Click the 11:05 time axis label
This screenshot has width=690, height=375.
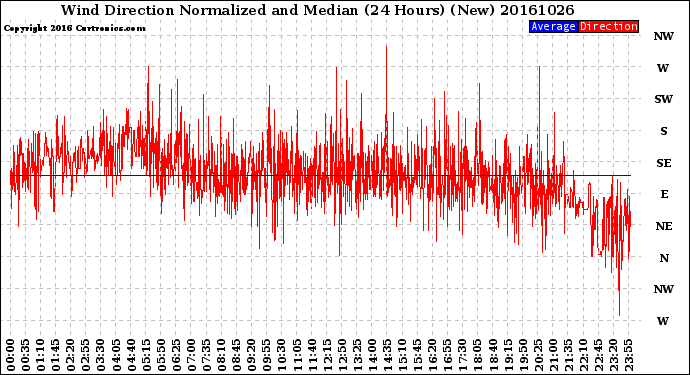[297, 355]
